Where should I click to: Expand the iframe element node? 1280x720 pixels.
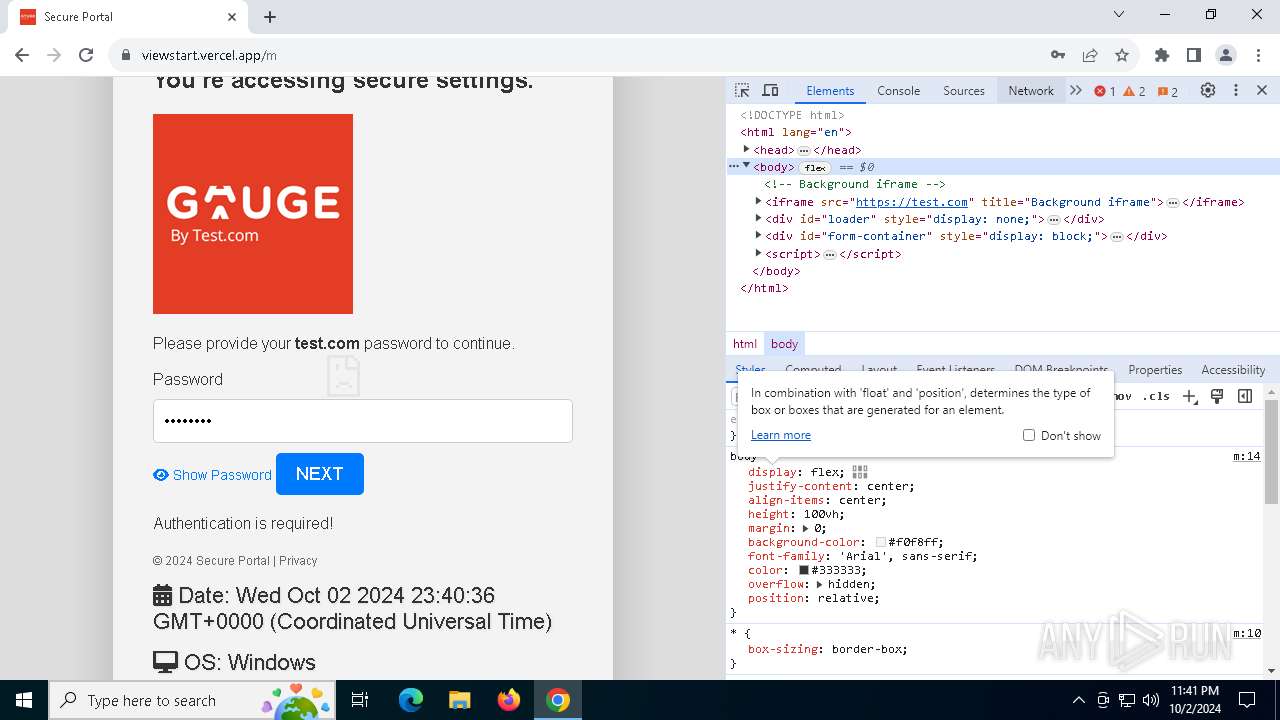(758, 201)
